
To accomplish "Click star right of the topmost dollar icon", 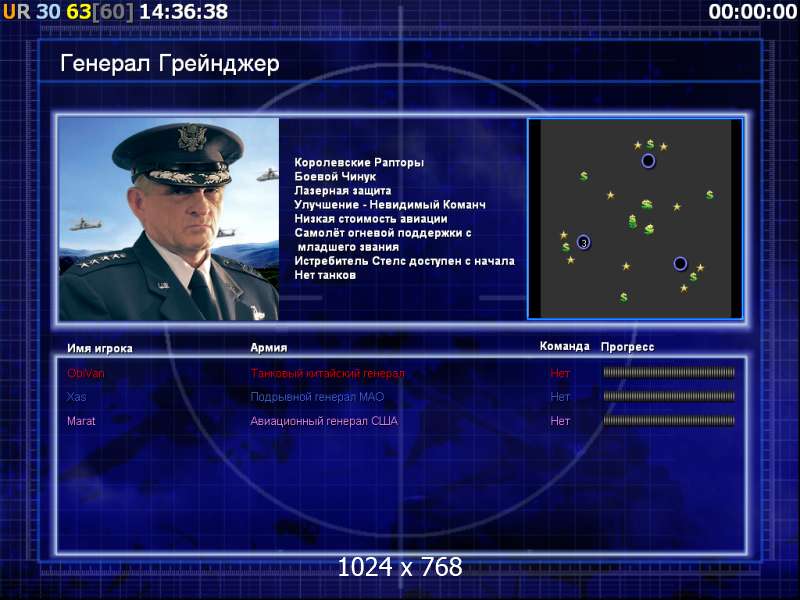I will 663,147.
